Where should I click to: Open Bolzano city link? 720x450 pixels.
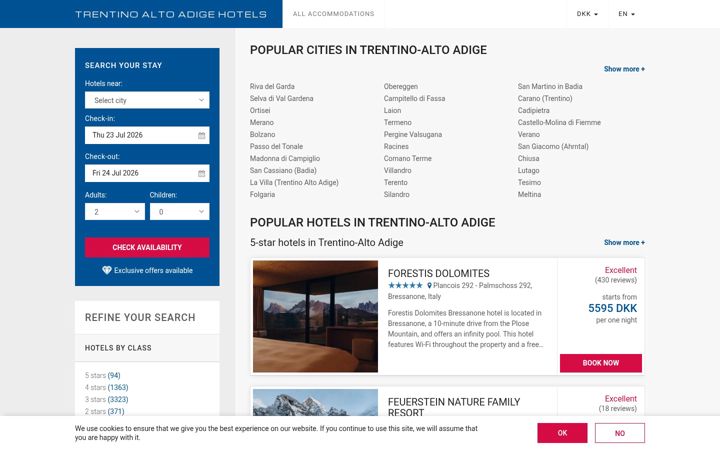[263, 134]
